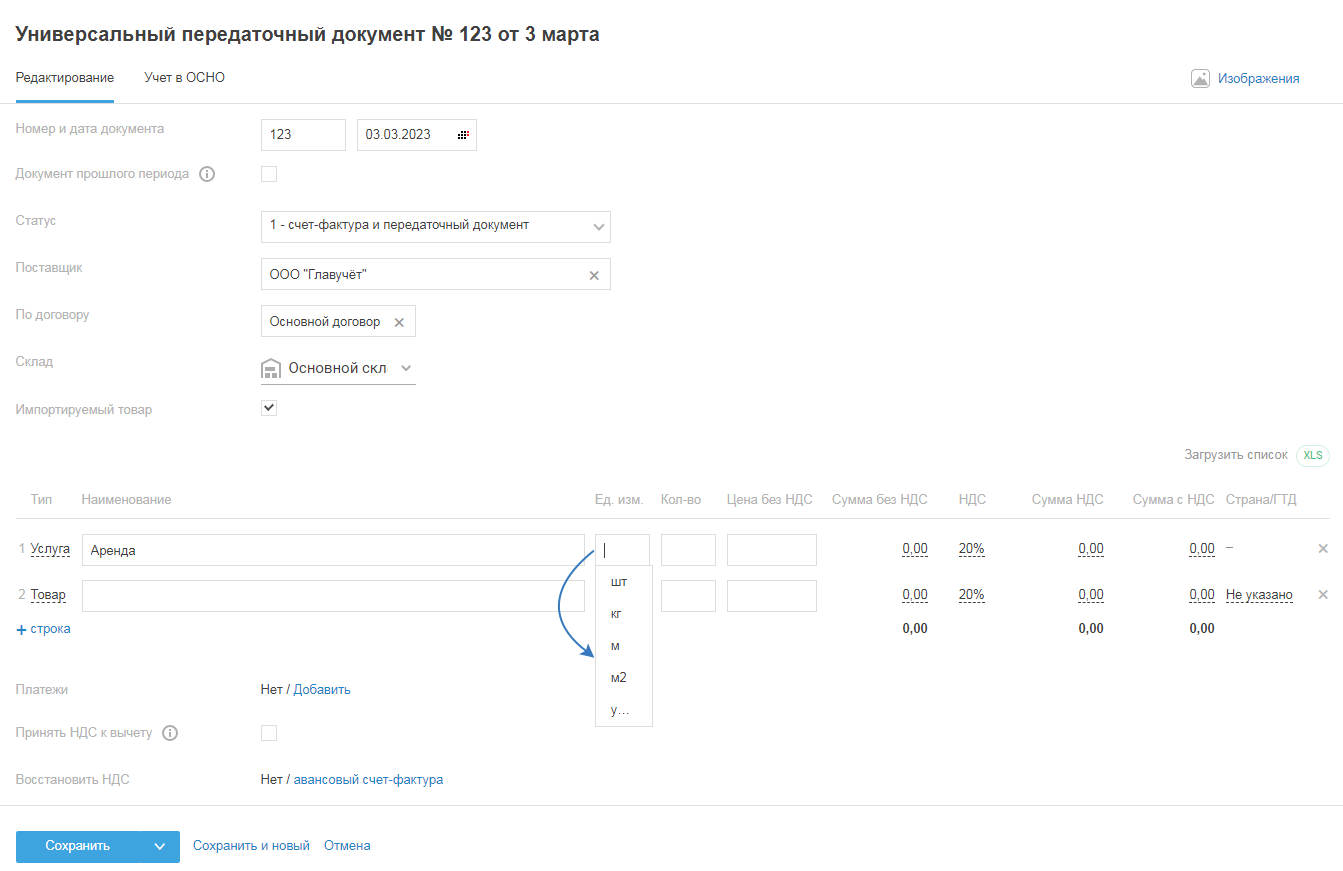The height and width of the screenshot is (871, 1343).
Task: Select кг from unit list
Action: click(x=616, y=614)
